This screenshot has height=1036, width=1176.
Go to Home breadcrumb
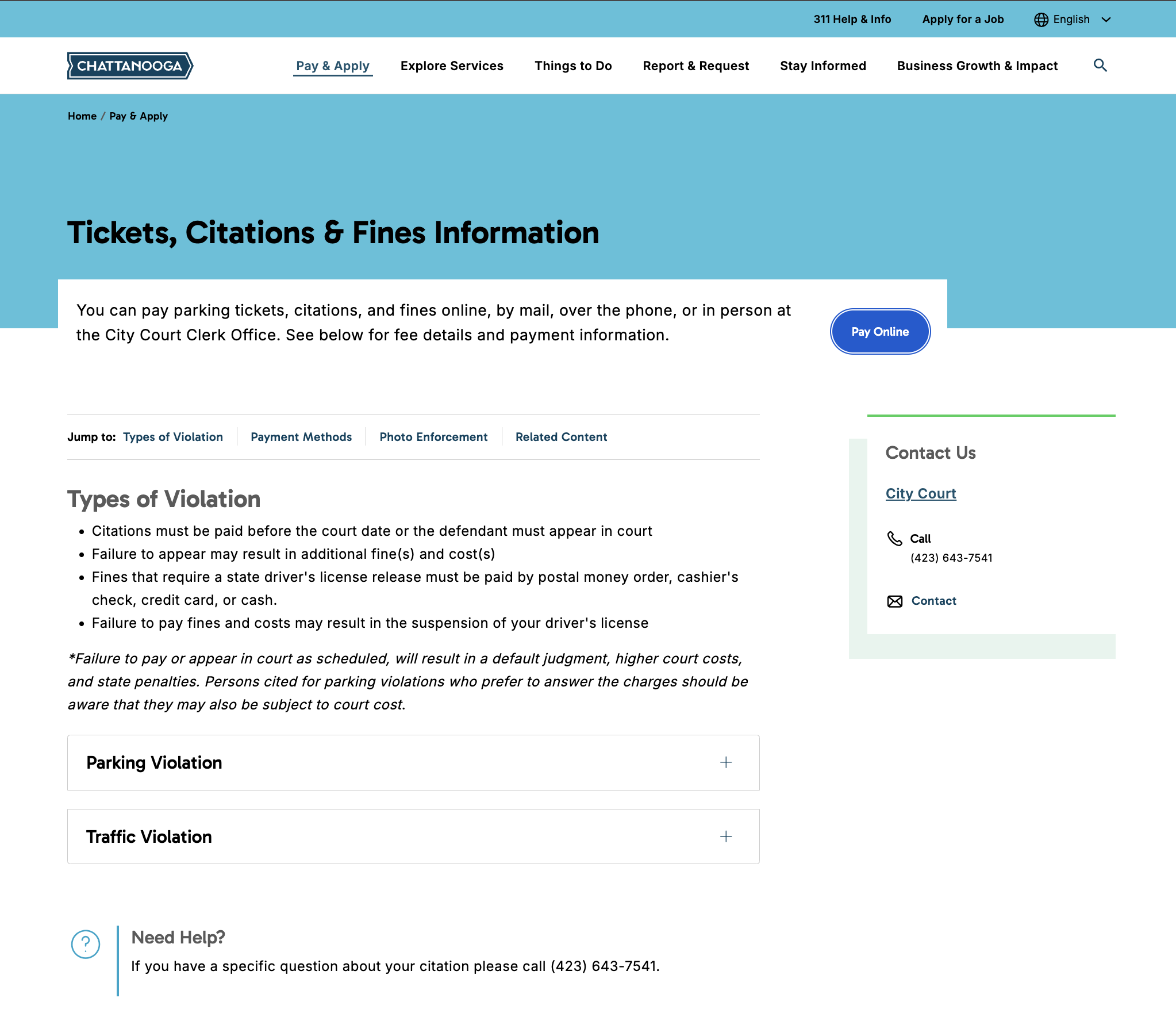[x=82, y=116]
